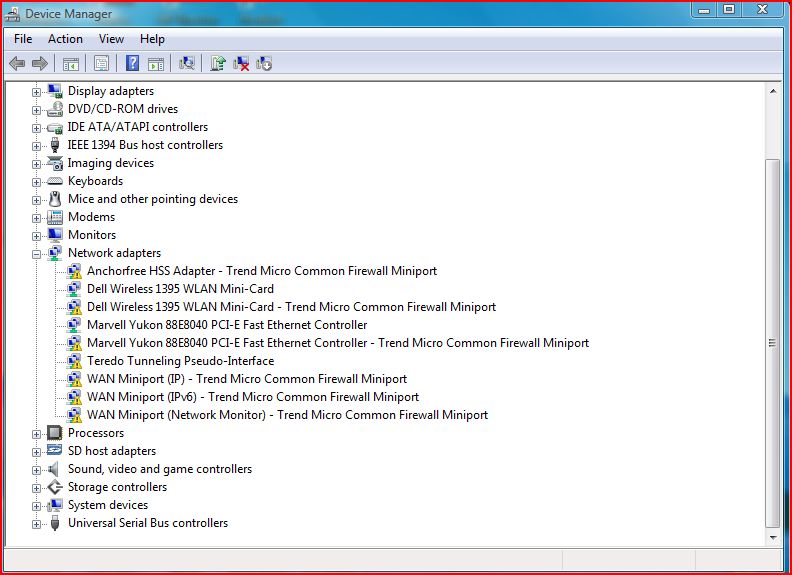The image size is (792, 575).
Task: Click the Imaging devices camera icon
Action: click(x=55, y=163)
